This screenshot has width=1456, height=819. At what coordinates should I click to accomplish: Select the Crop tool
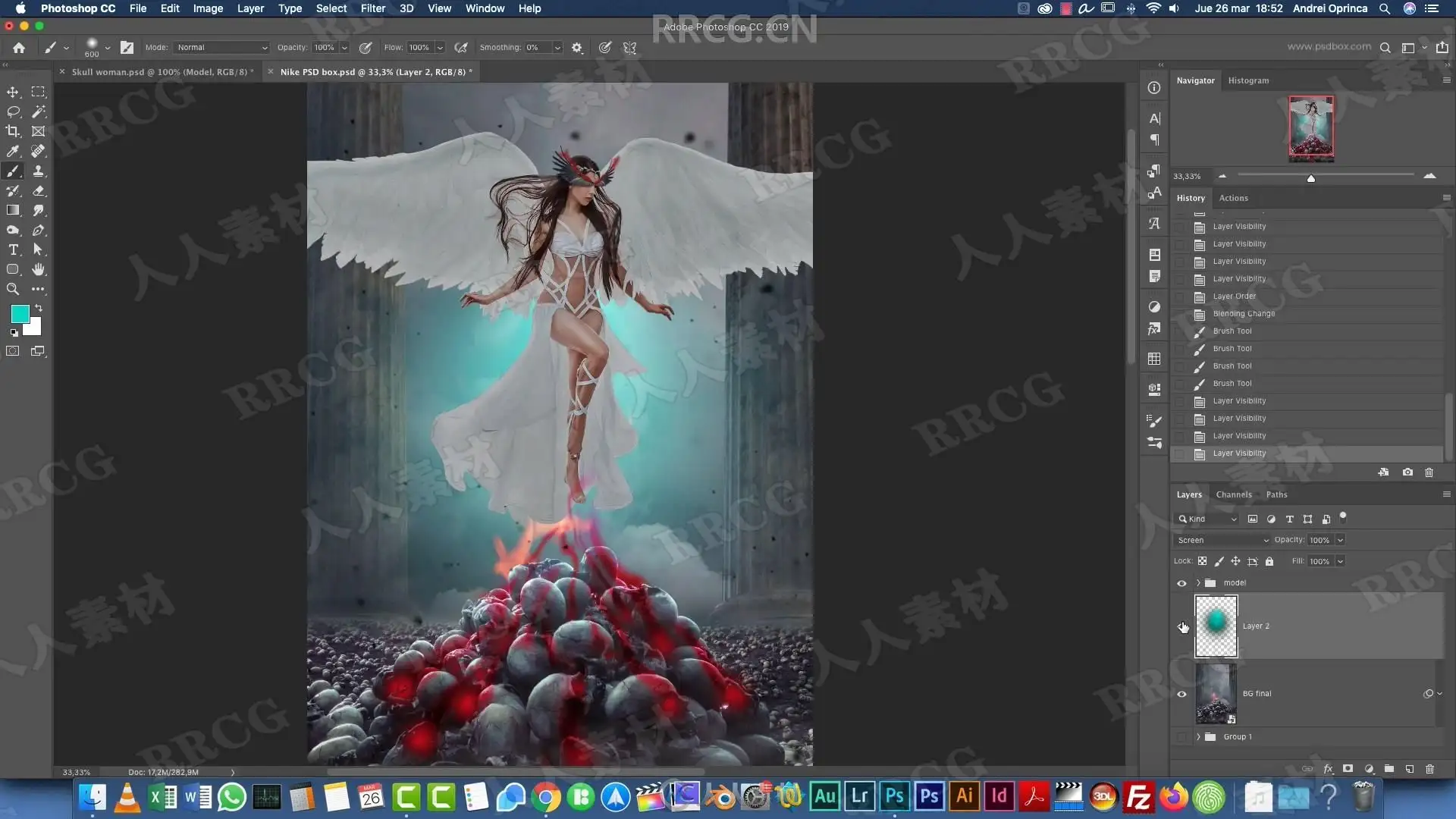(13, 131)
